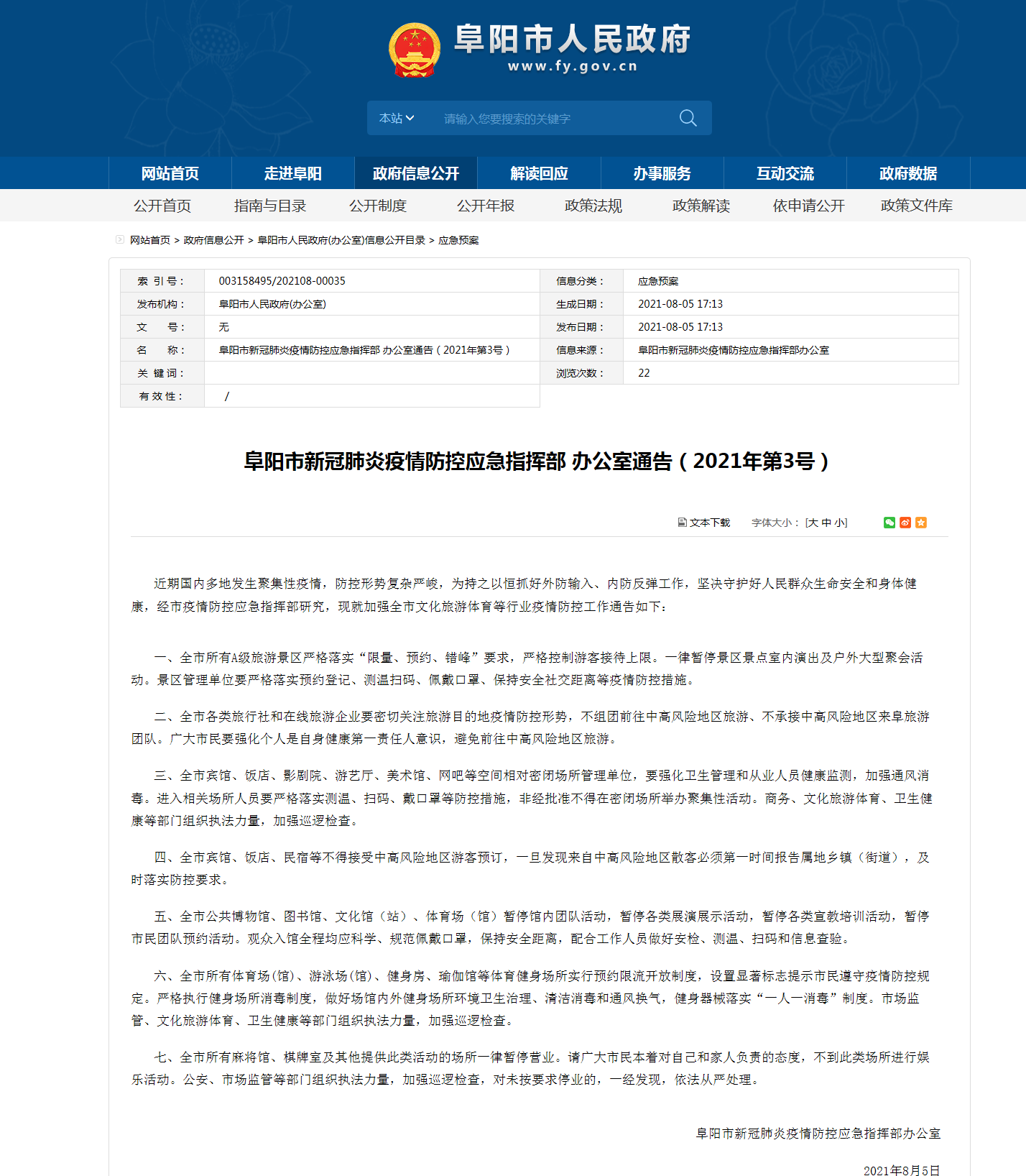Click the 生成日期 value 2021-08-05 17:13
The width and height of the screenshot is (1026, 1176).
coord(680,304)
